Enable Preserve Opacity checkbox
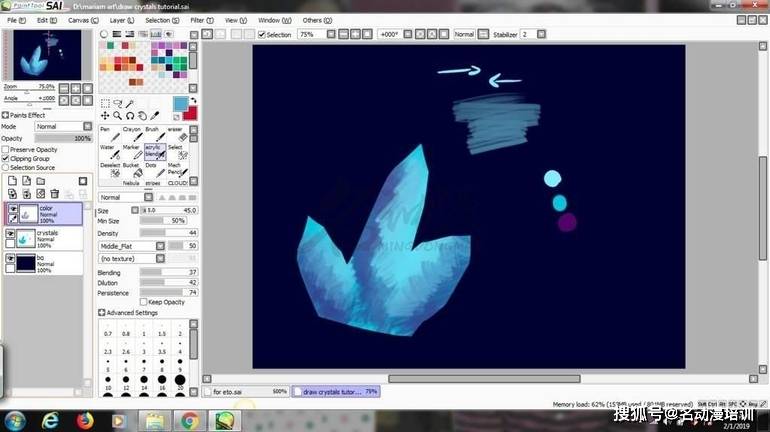 (x=6, y=149)
